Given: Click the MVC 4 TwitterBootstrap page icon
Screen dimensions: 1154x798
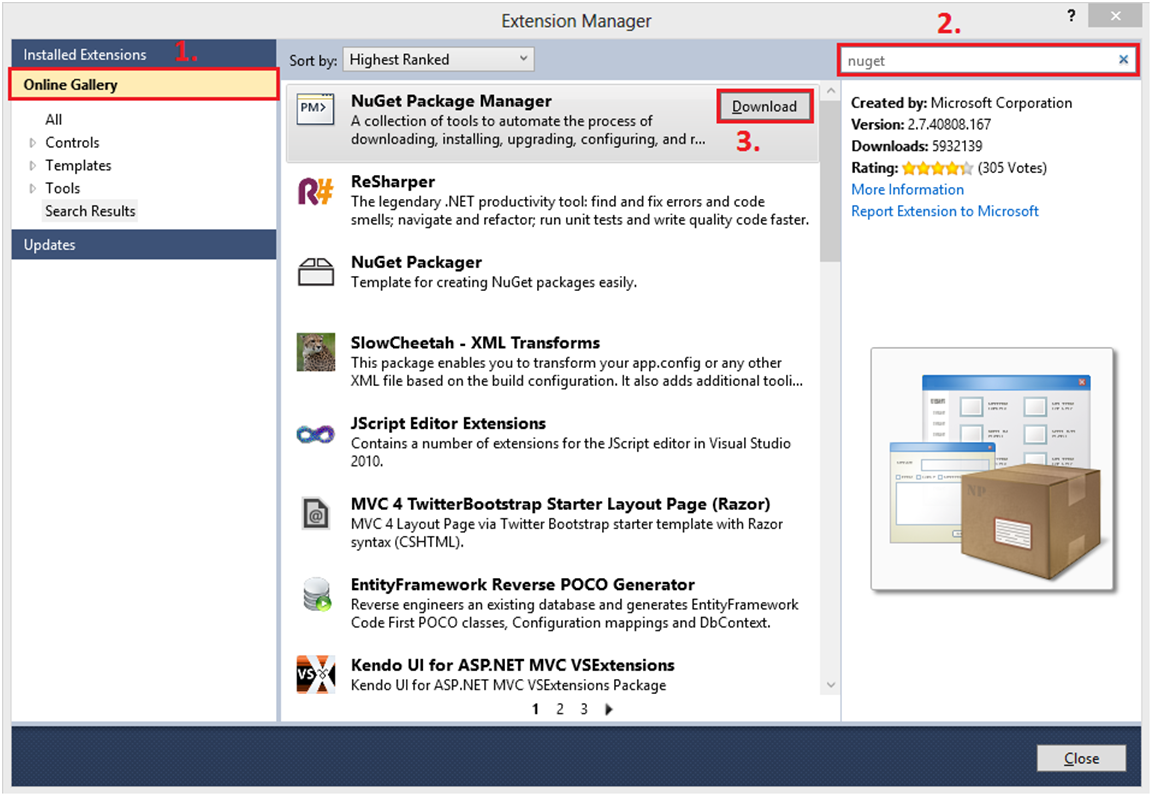Looking at the screenshot, I should [x=316, y=513].
